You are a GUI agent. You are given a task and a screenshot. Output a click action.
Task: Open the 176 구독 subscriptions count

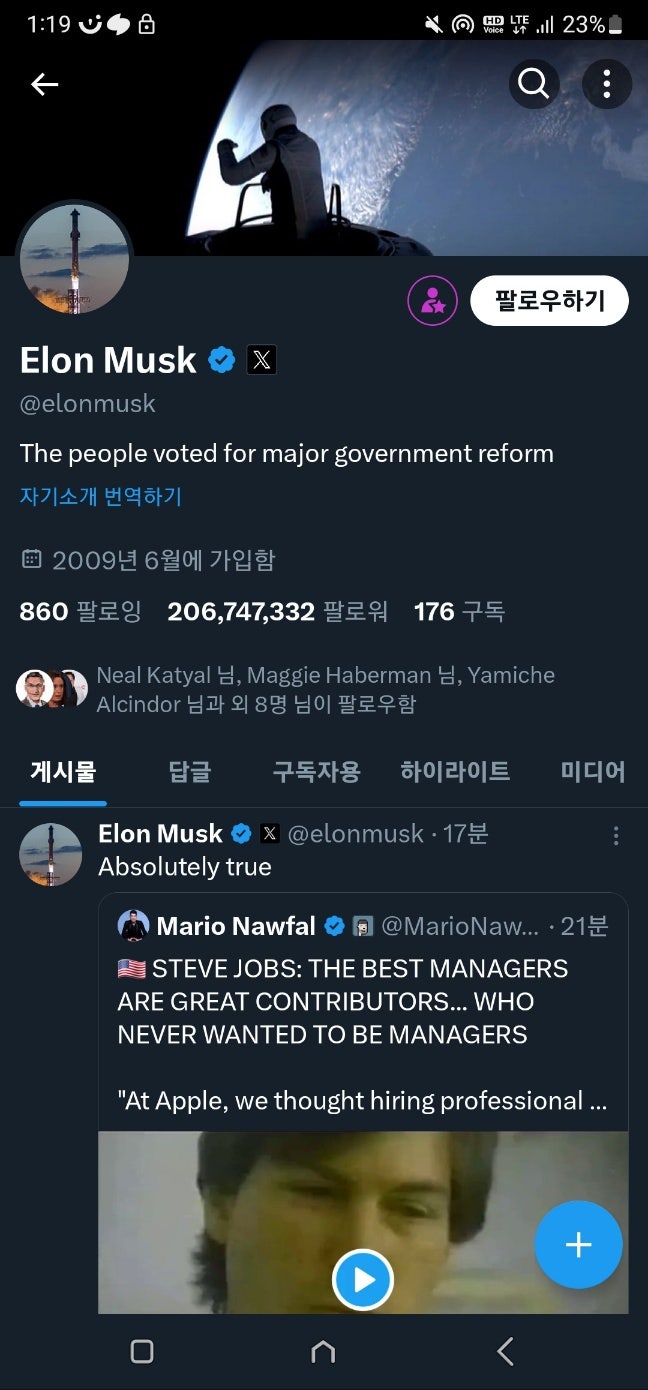point(459,611)
